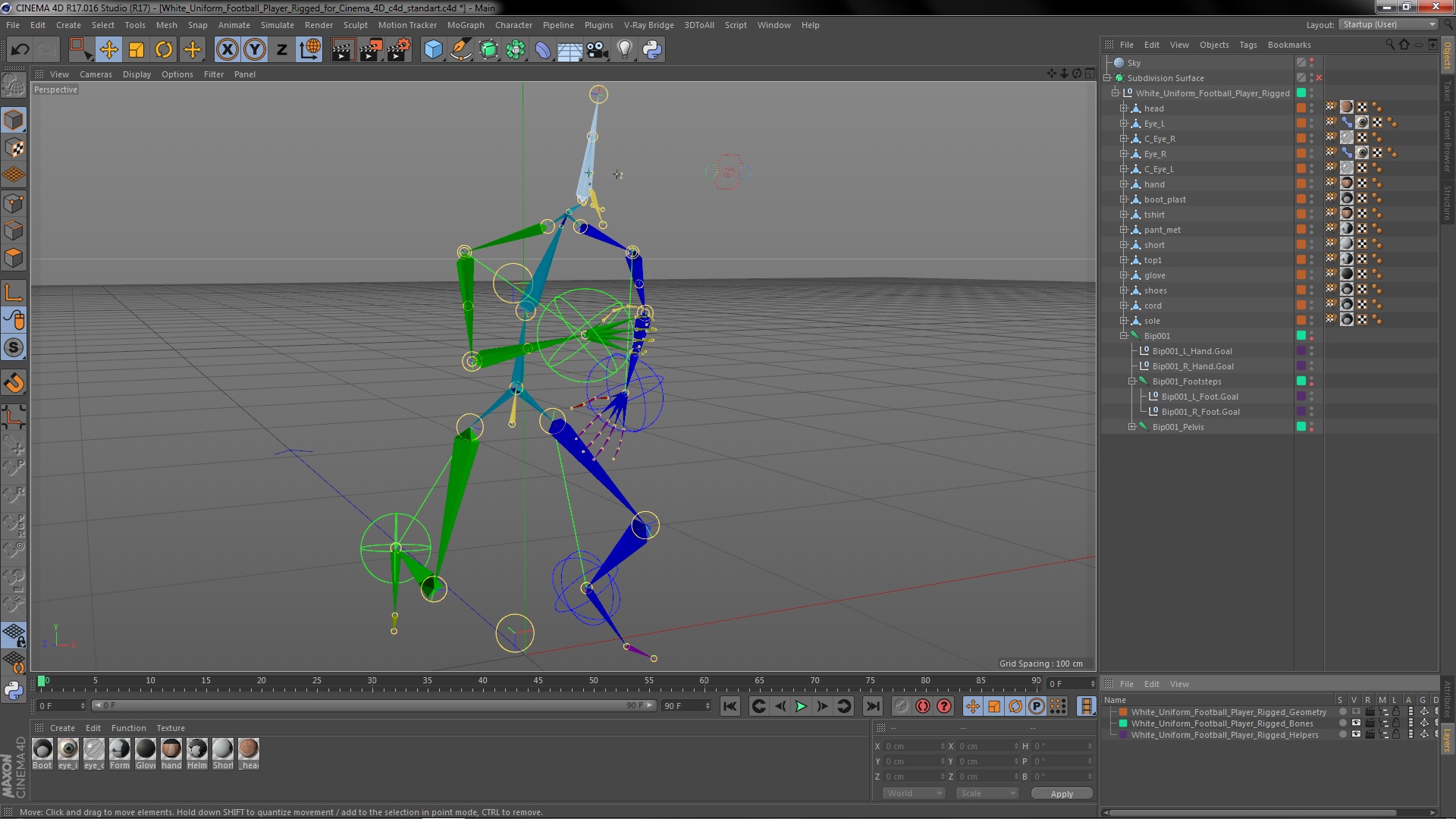Click the Apply button

(x=1062, y=793)
